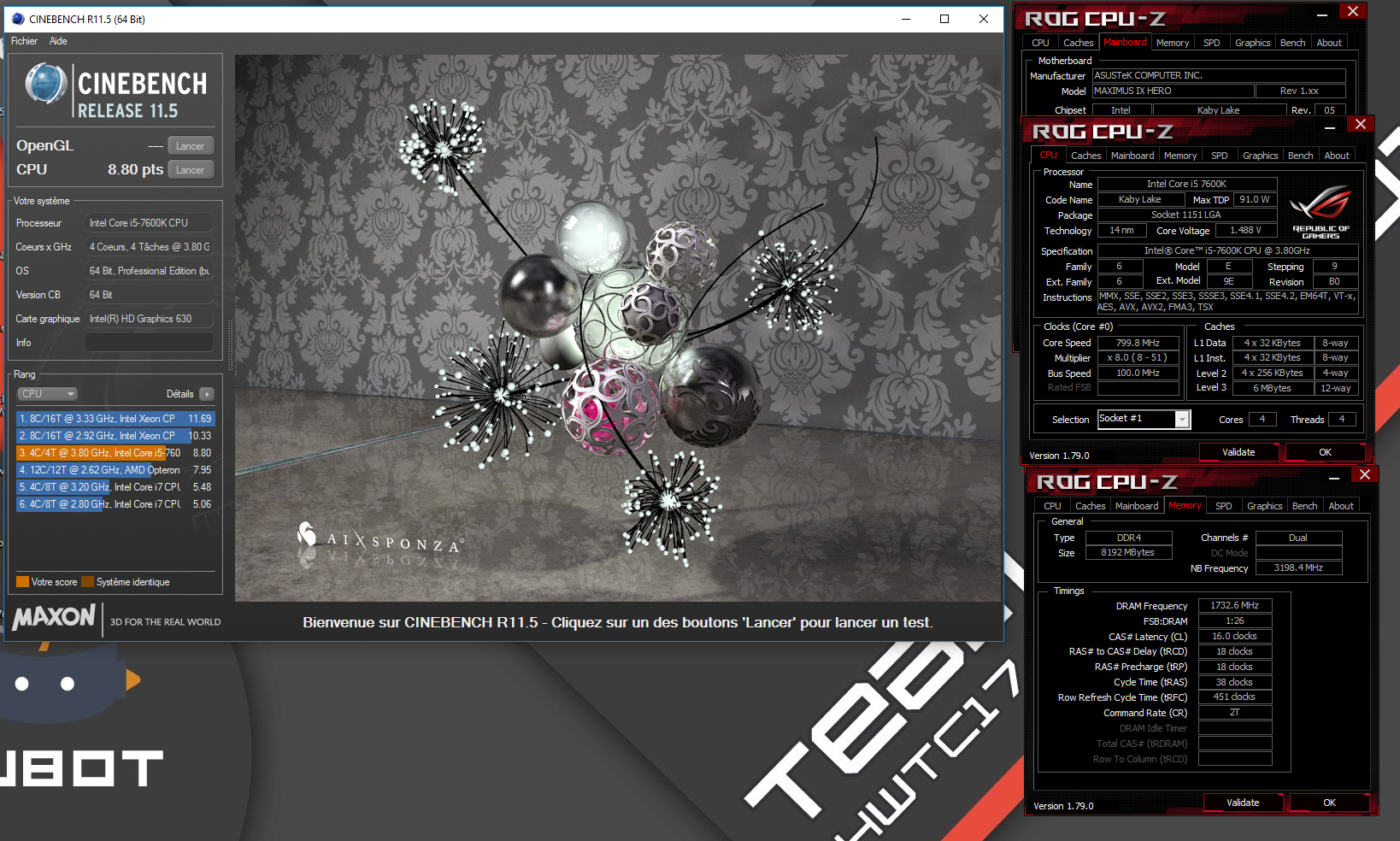Screen dimensions: 1400x841
Task: Minimize the ROG CPU-Z Memory window
Action: coord(1333,479)
